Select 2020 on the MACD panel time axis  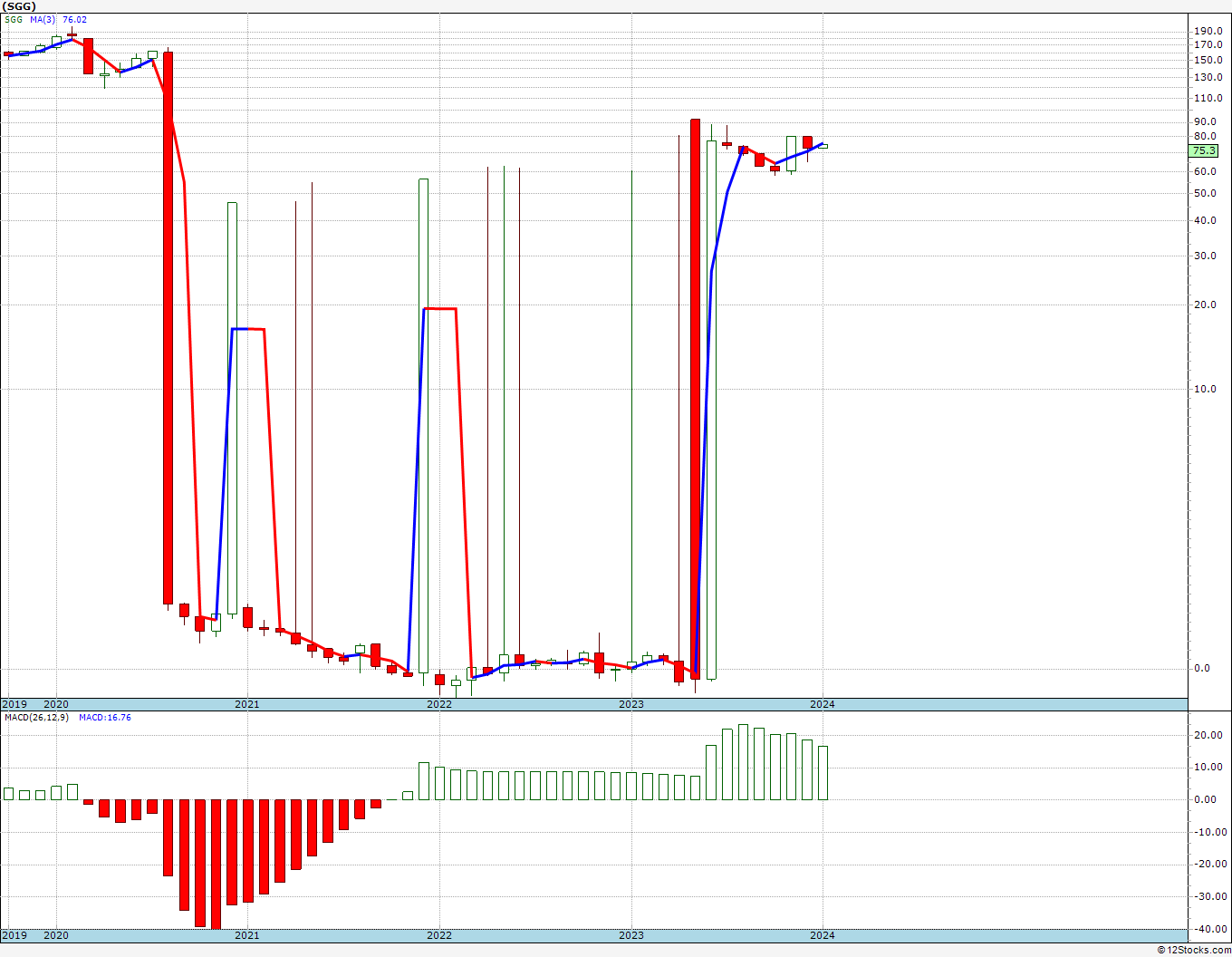tap(56, 935)
